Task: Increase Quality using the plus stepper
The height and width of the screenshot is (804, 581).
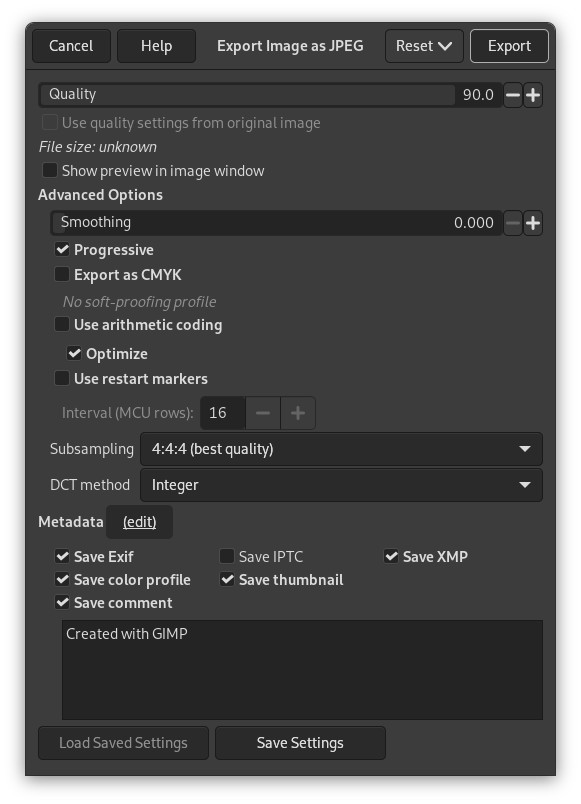Action: 532,95
